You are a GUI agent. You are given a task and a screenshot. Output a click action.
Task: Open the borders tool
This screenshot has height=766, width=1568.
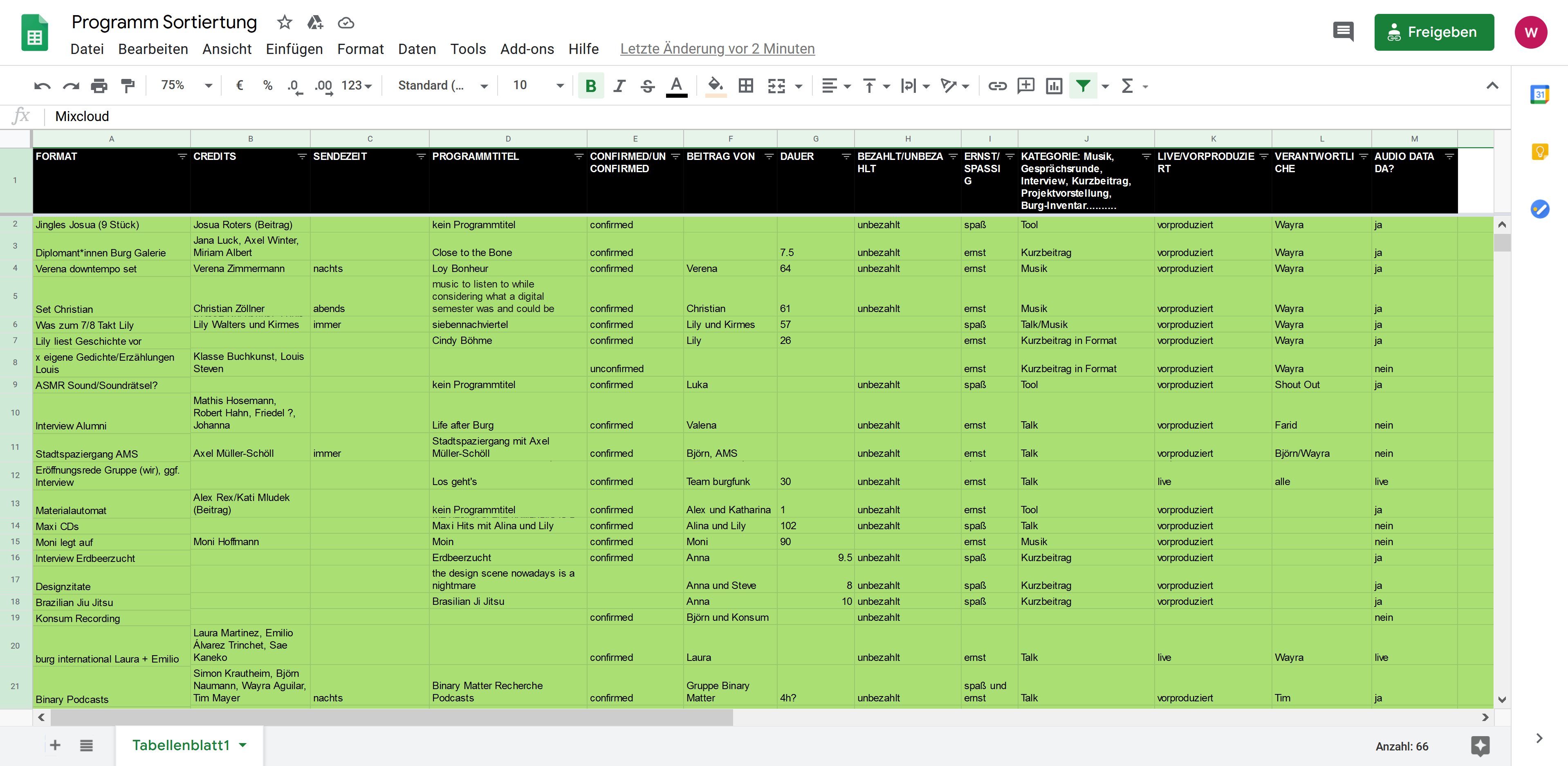(746, 86)
